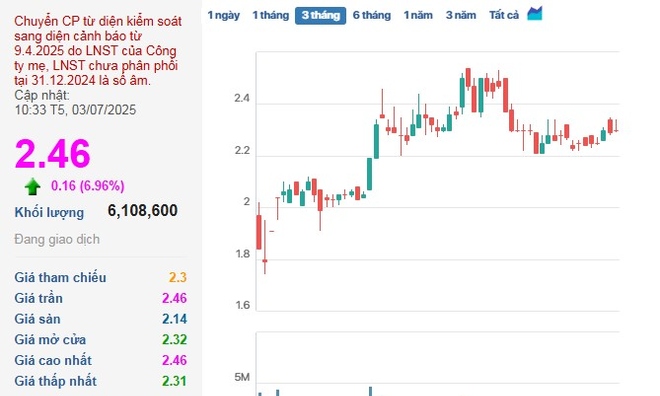Image resolution: width=660 pixels, height=396 pixels.
Task: Click the current price 2.46
Action: pyautogui.click(x=53, y=154)
